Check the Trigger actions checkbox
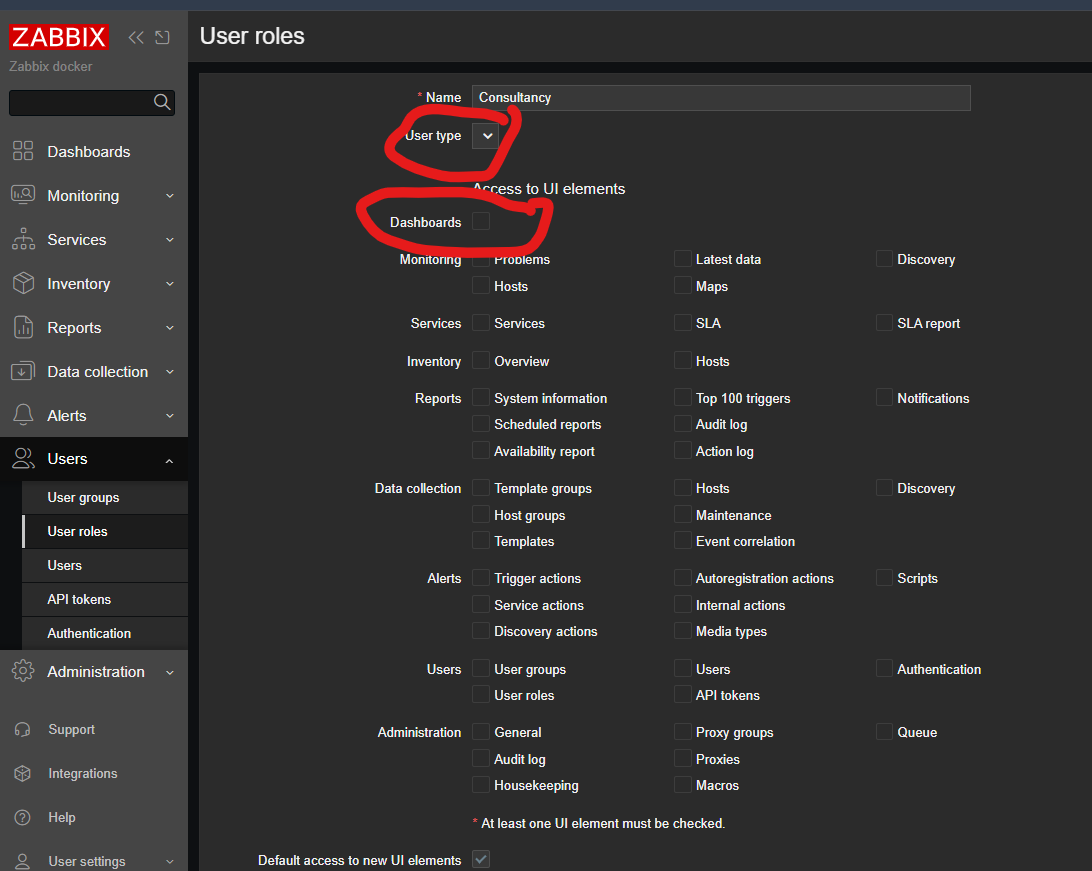 pos(481,578)
